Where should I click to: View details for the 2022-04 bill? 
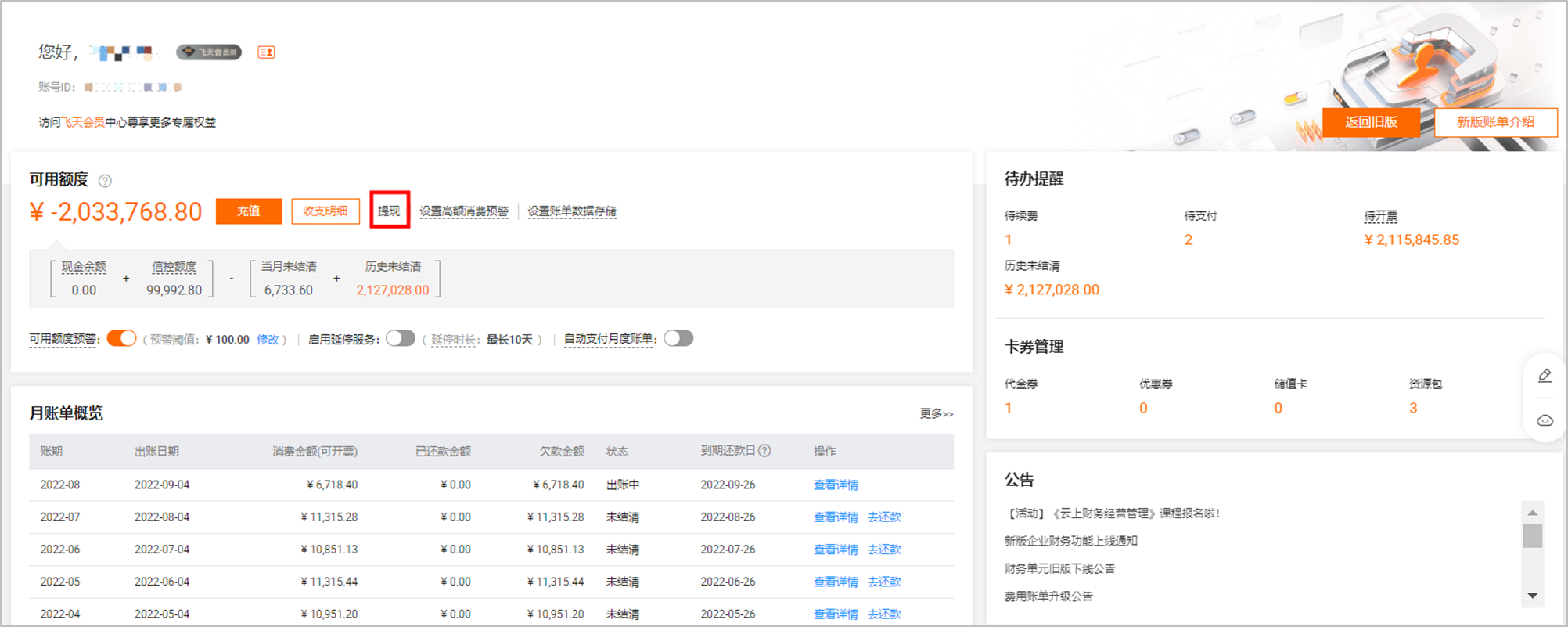836,614
